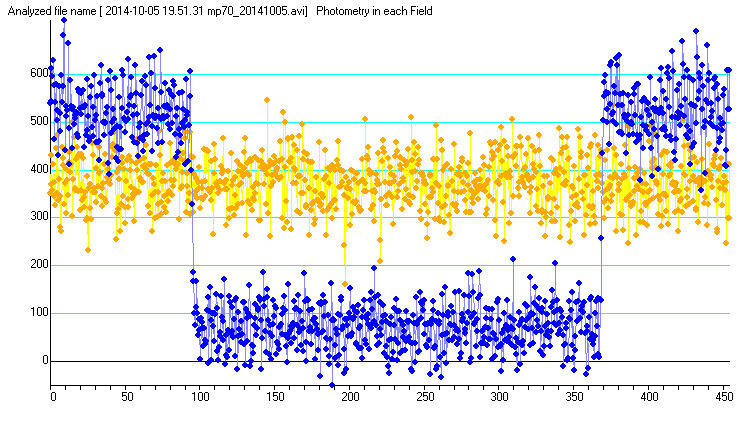Click the y-axis label 300
This screenshot has height=425, width=740.
[x=40, y=217]
